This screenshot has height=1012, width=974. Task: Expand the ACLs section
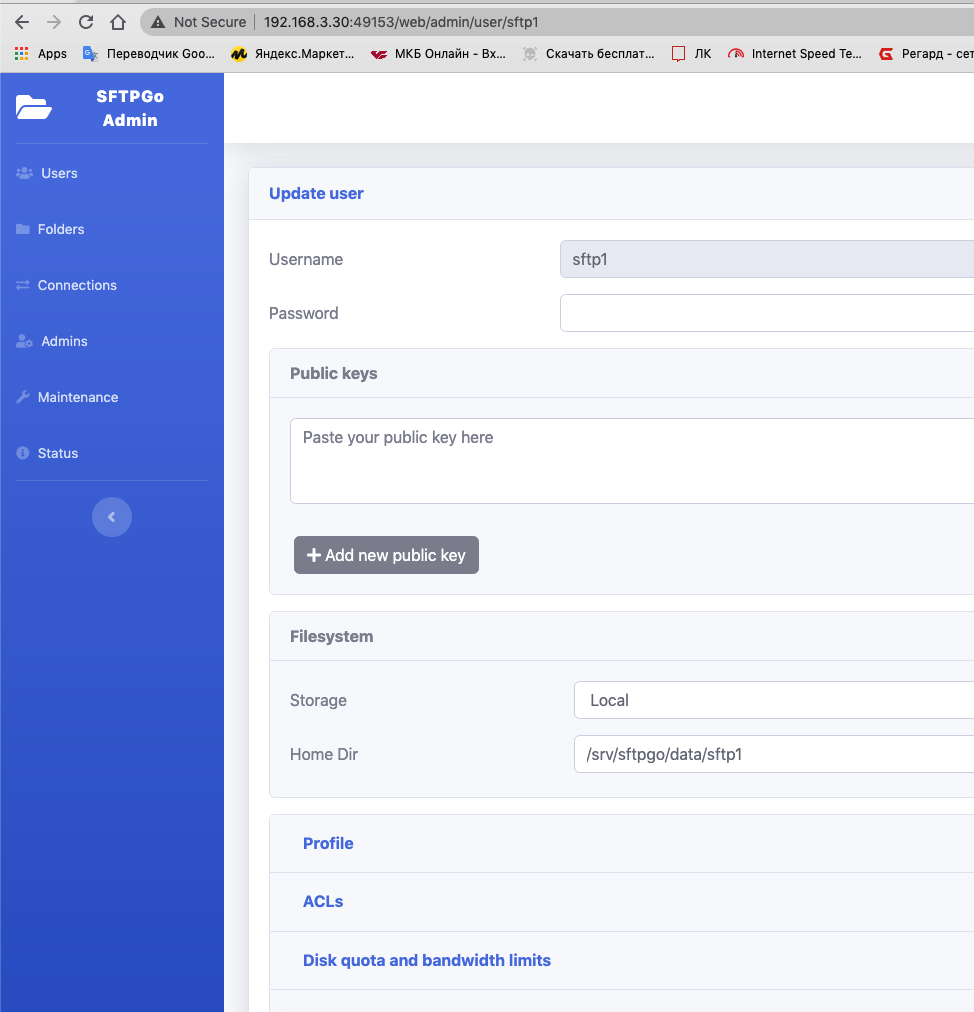click(323, 902)
